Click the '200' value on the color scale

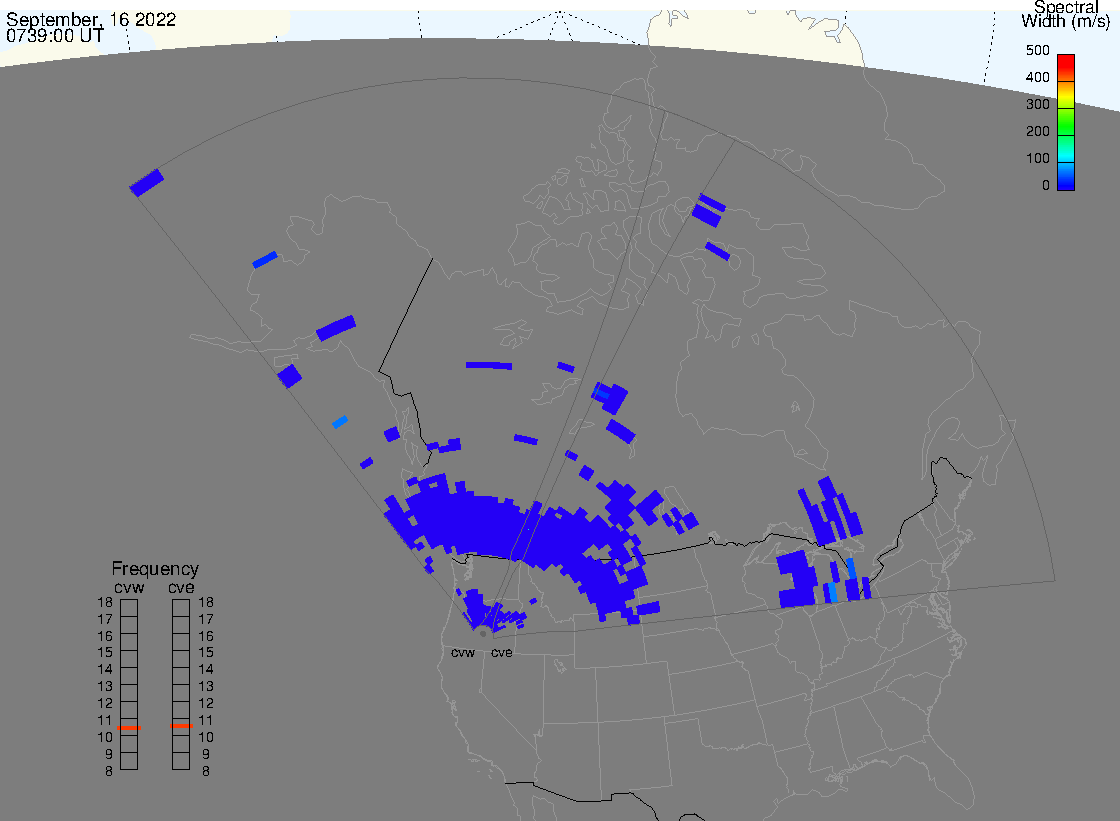click(x=1037, y=131)
